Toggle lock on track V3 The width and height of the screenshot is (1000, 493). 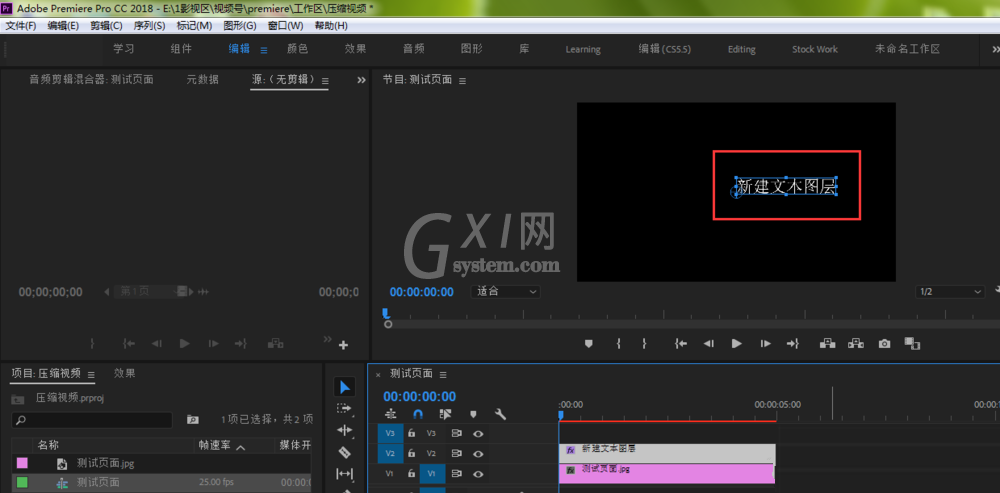[x=411, y=433]
